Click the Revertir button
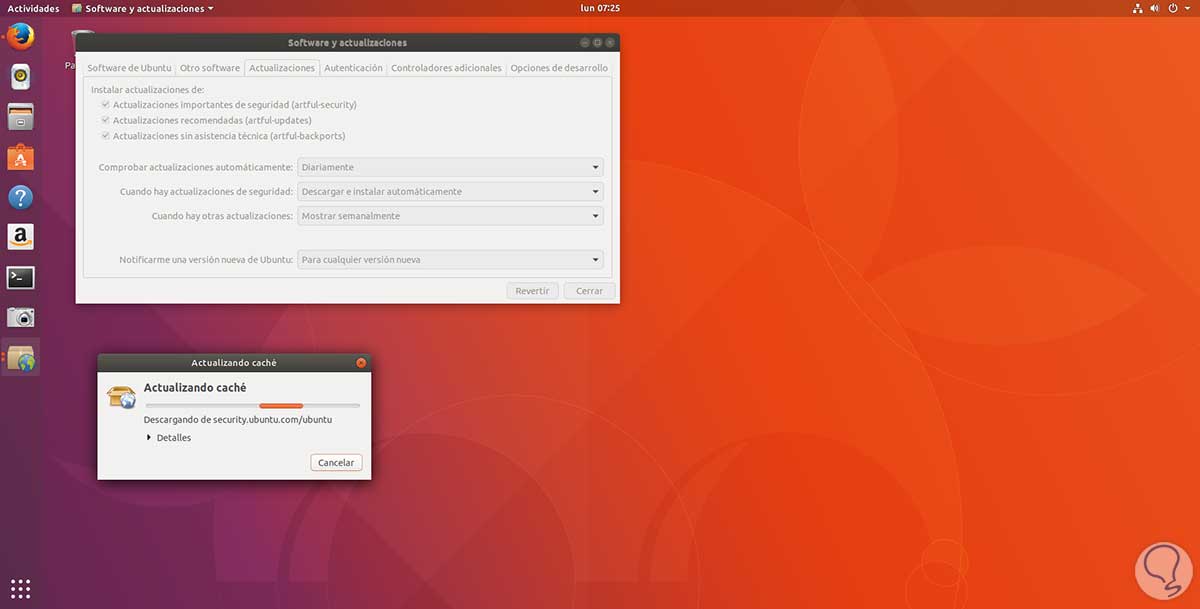The image size is (1200, 609). point(532,290)
